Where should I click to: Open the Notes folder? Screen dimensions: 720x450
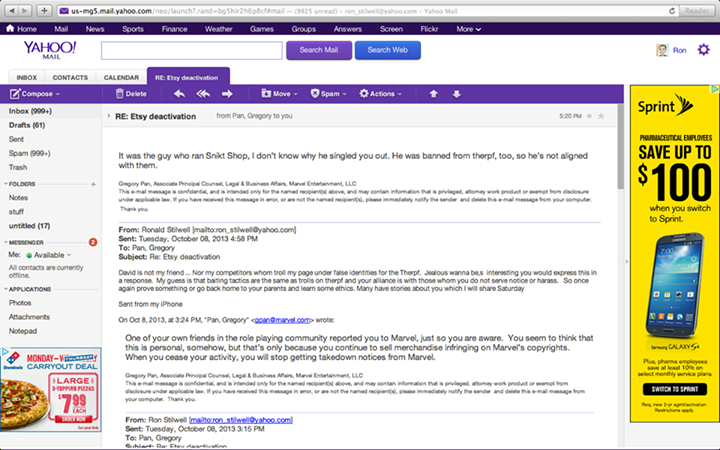click(18, 198)
